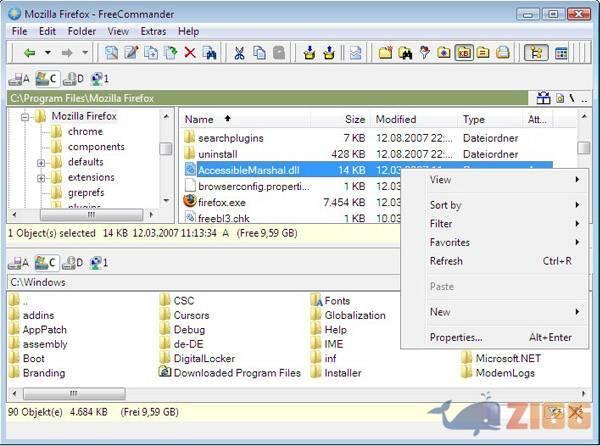
Task: Select drive D in lower drive bar
Action: pyautogui.click(x=72, y=263)
